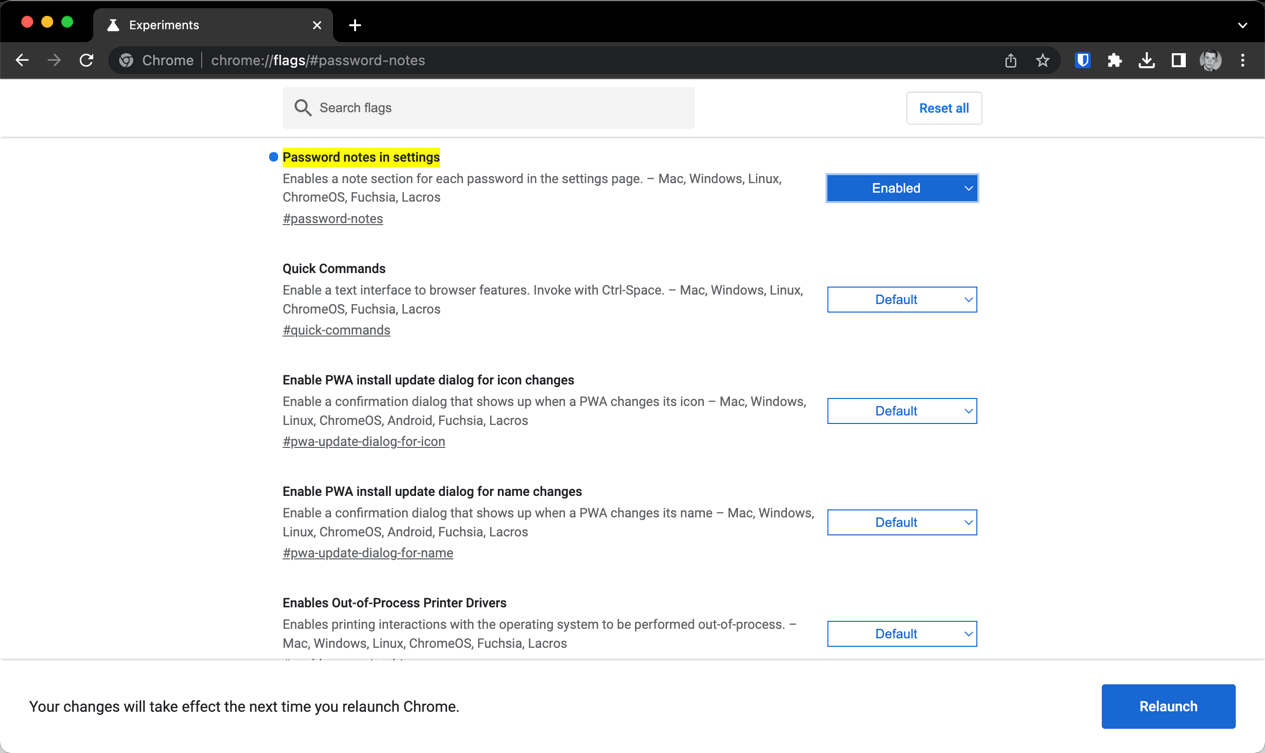Click the Relaunch button
The width and height of the screenshot is (1265, 753).
pyautogui.click(x=1168, y=707)
